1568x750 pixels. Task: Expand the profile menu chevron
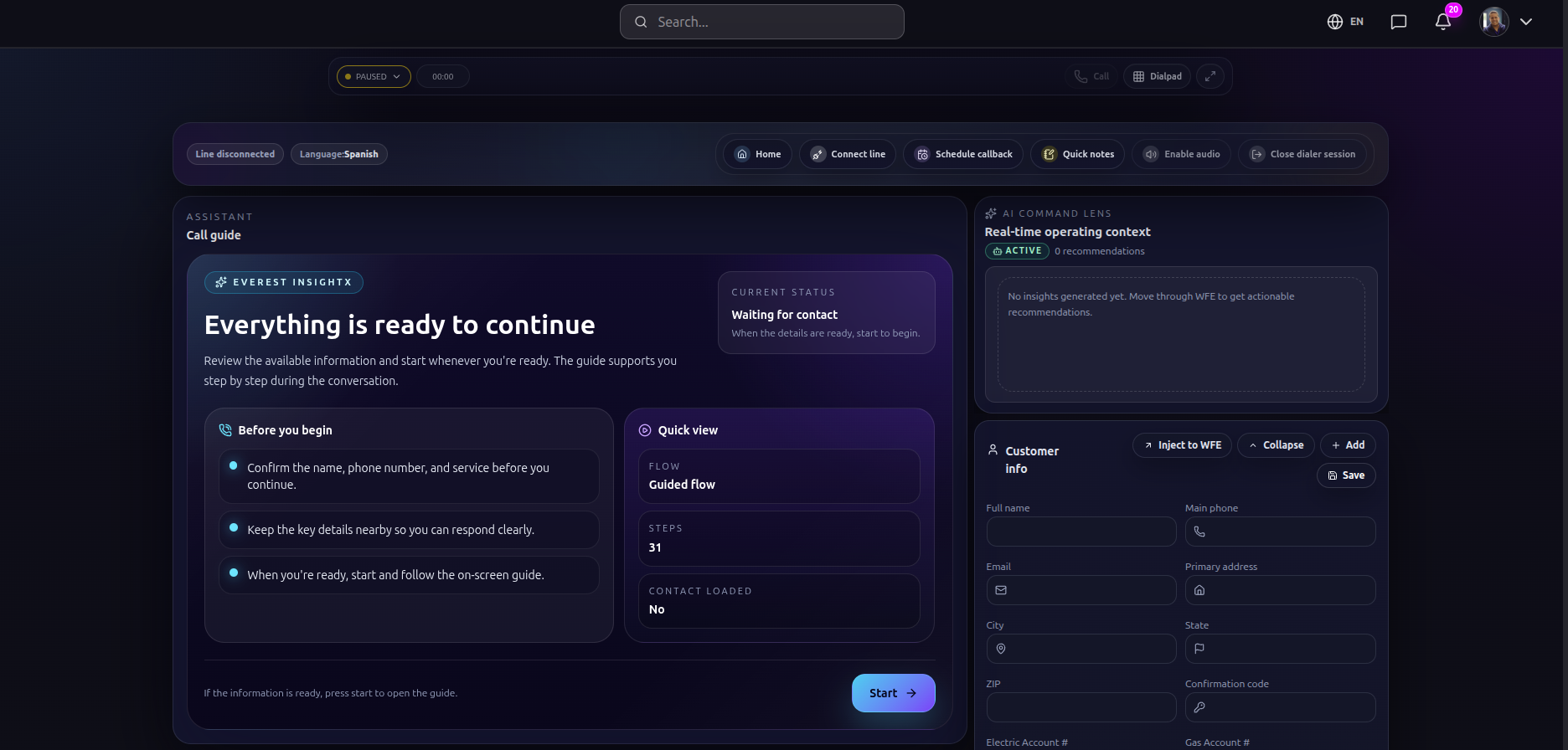1526,22
